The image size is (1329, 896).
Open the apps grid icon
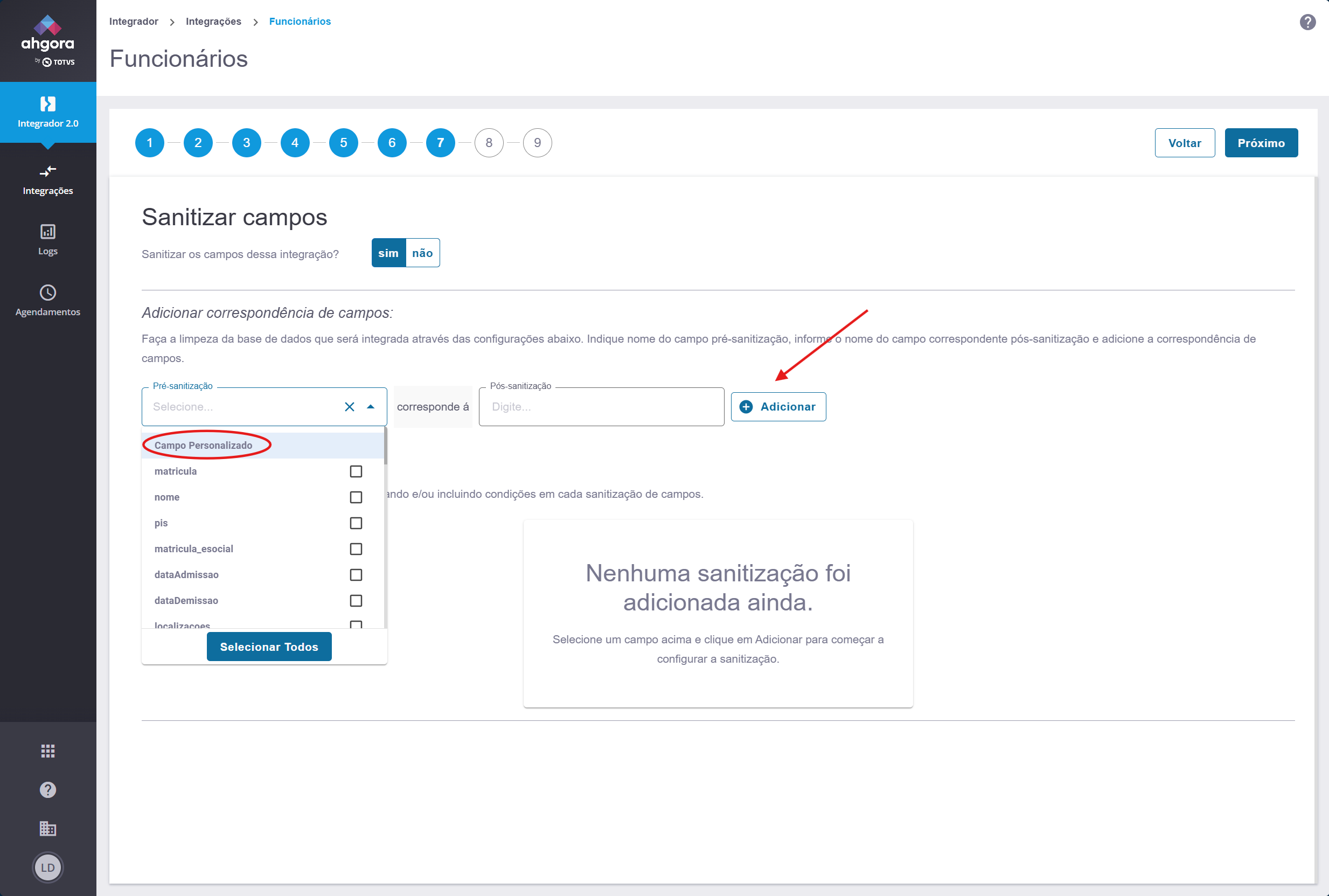click(48, 751)
